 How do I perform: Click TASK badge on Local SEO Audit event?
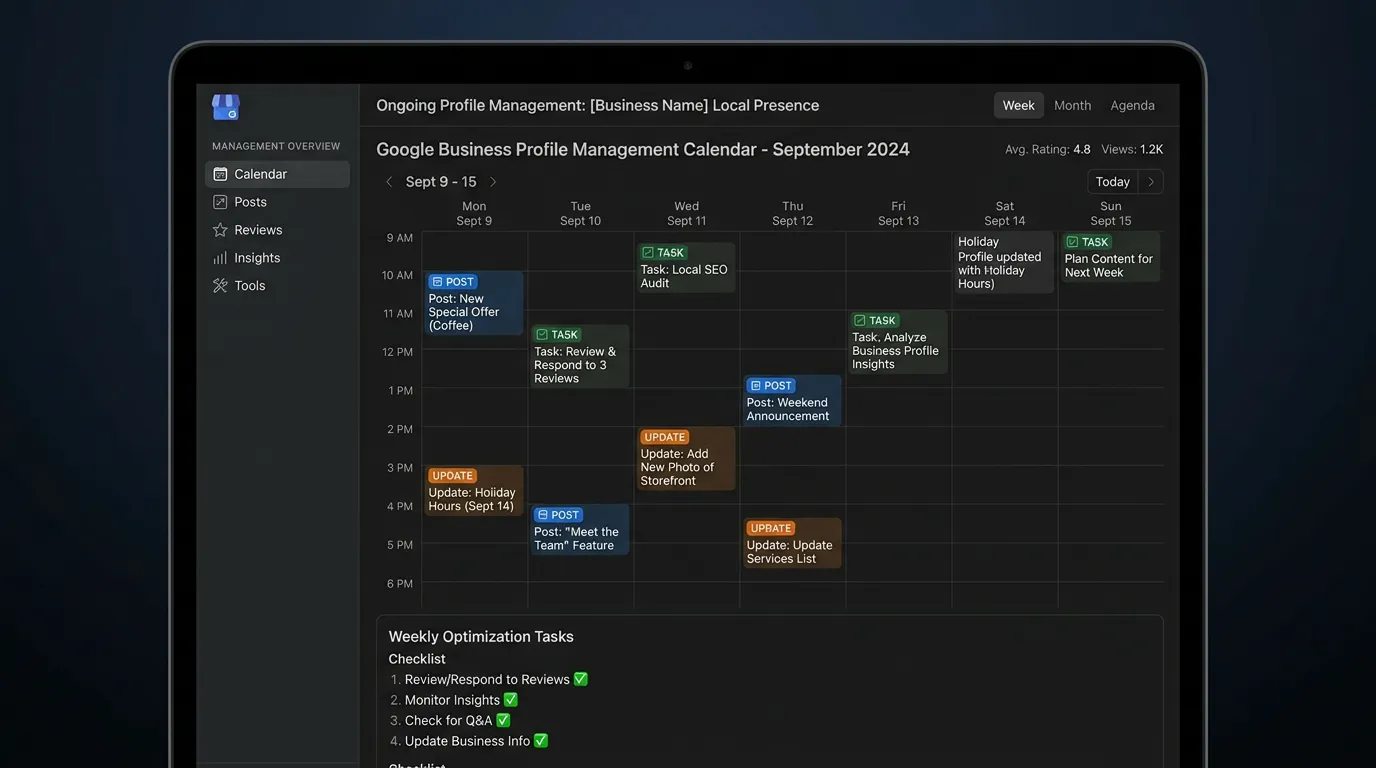coord(664,253)
